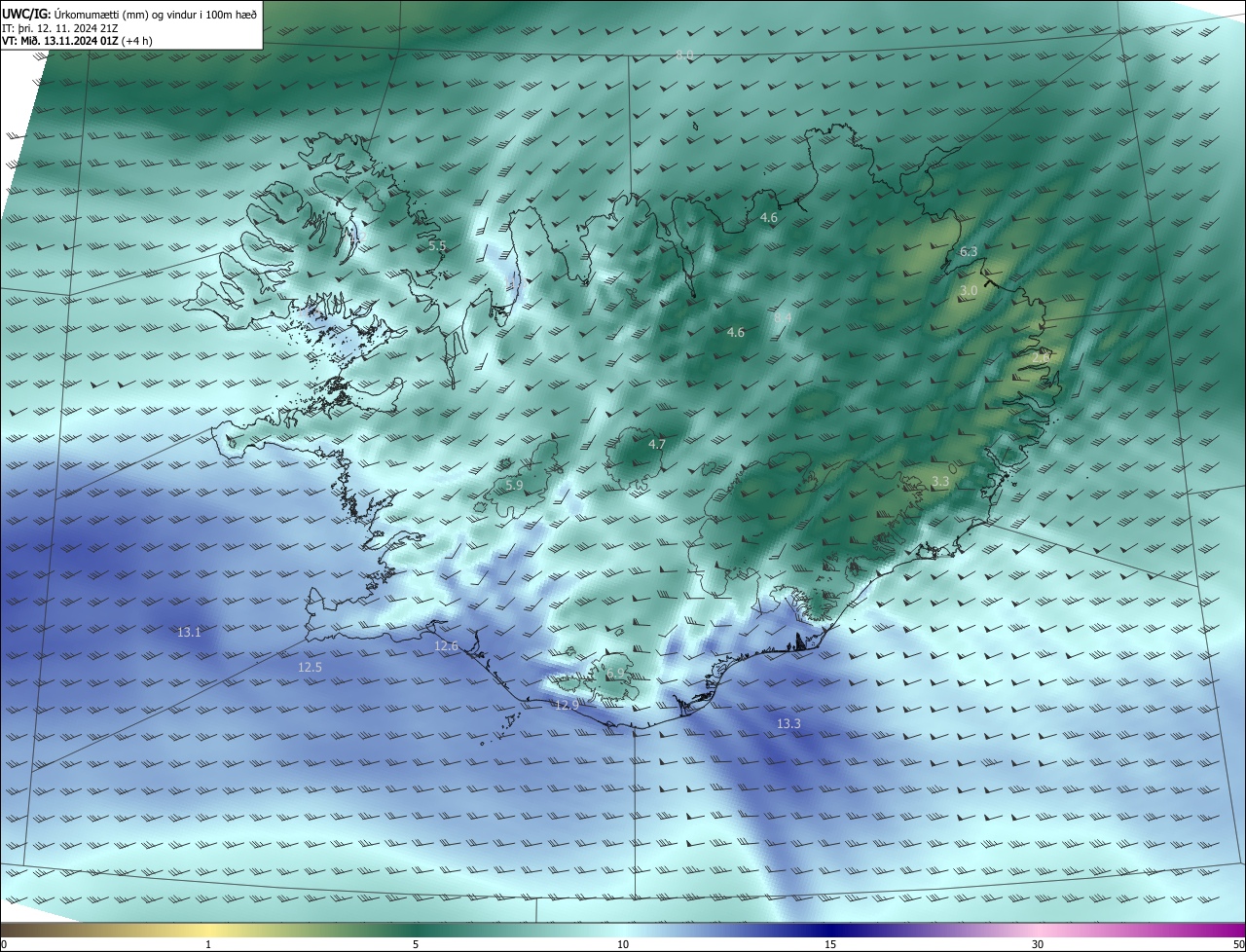The image size is (1246, 952).
Task: Click the 13.3 value label offshore
Action: tap(788, 724)
